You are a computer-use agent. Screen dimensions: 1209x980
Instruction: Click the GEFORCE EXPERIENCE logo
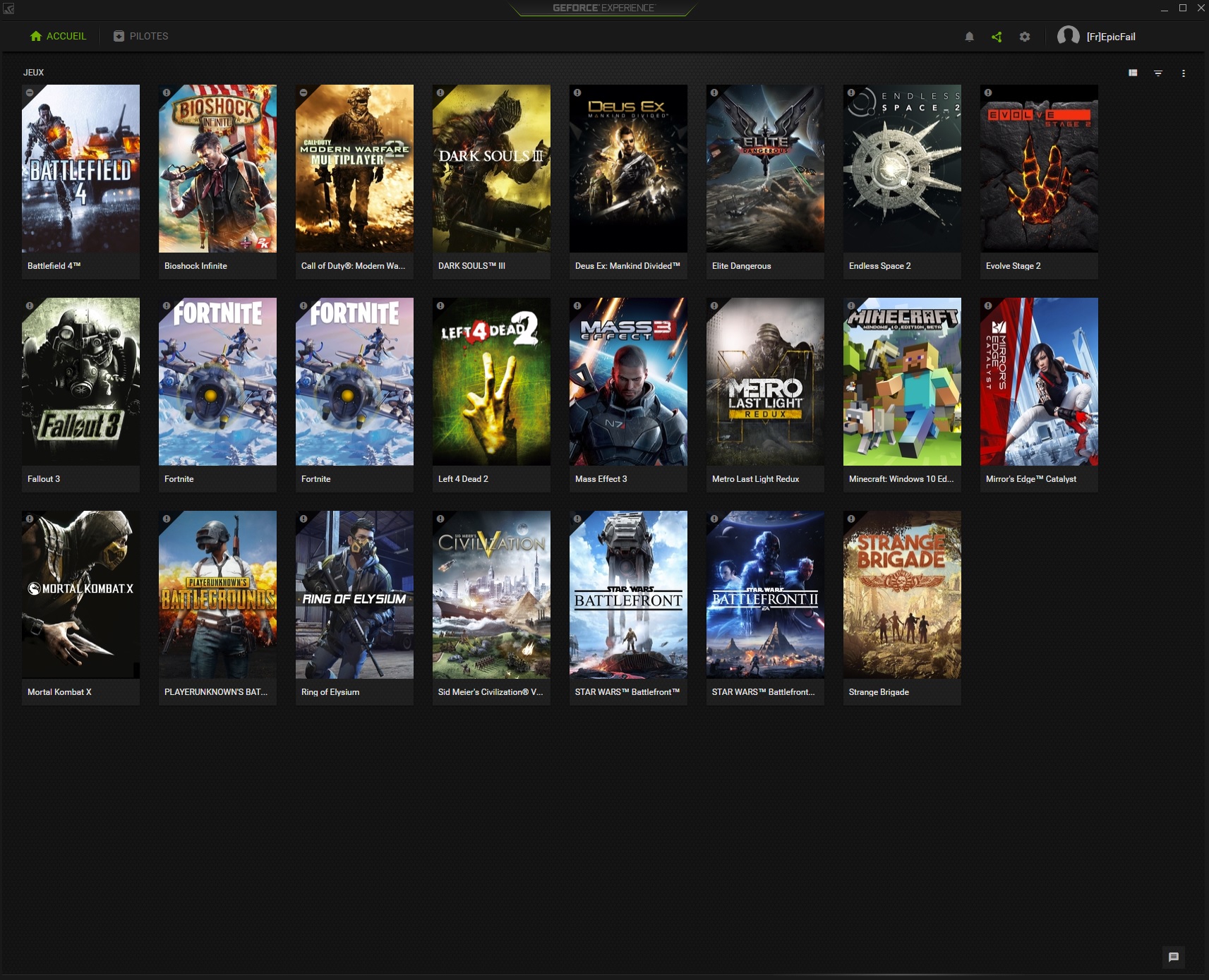(x=602, y=8)
